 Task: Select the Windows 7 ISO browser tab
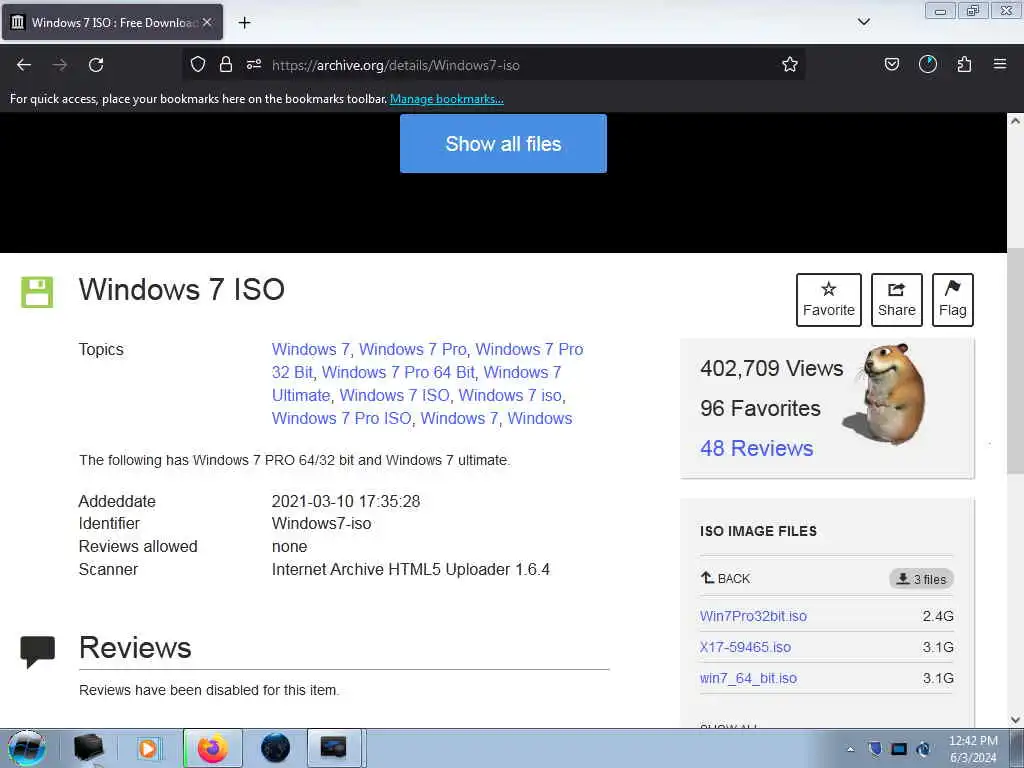[x=112, y=22]
